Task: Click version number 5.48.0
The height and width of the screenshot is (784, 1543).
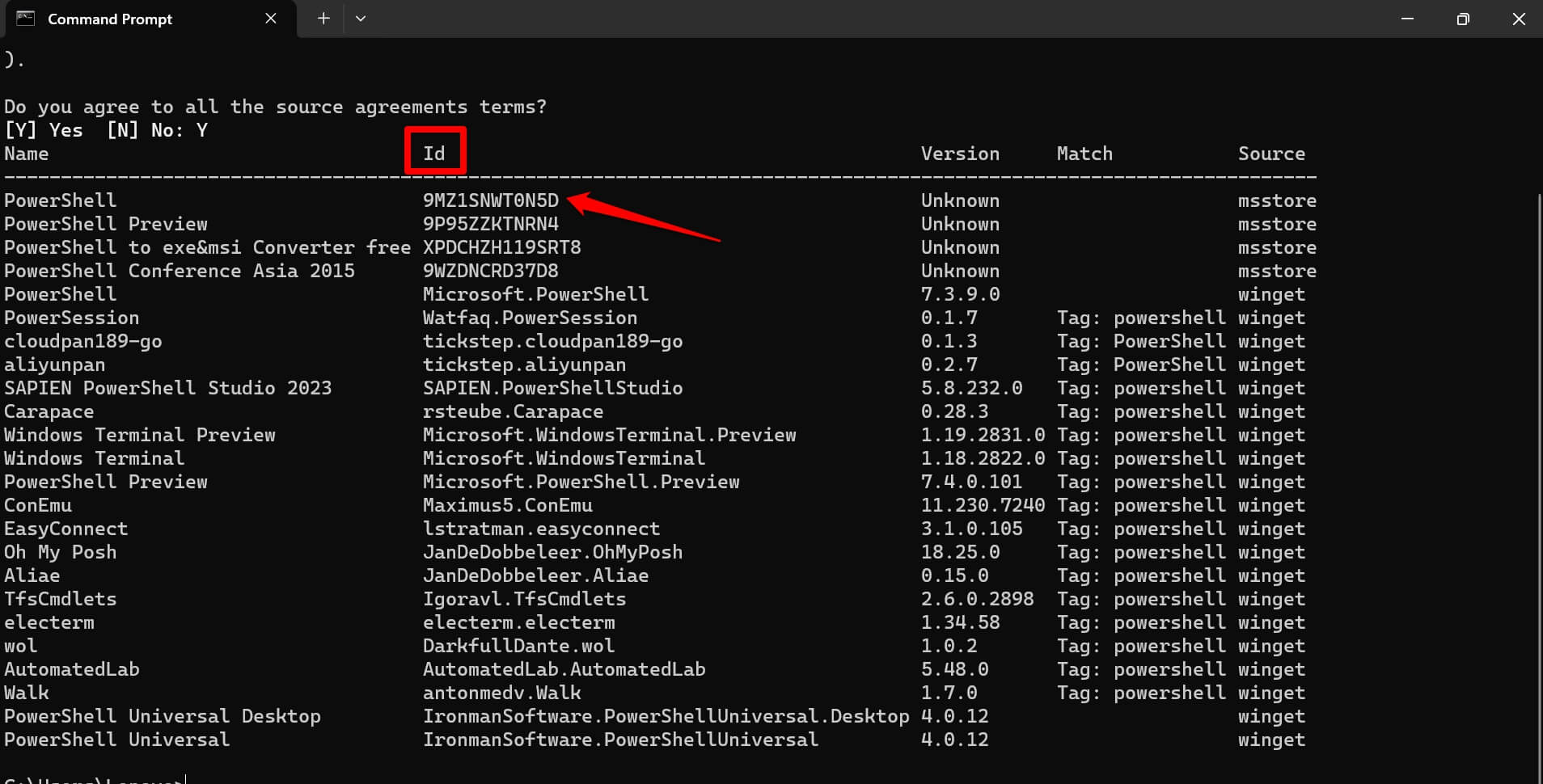Action: point(955,669)
